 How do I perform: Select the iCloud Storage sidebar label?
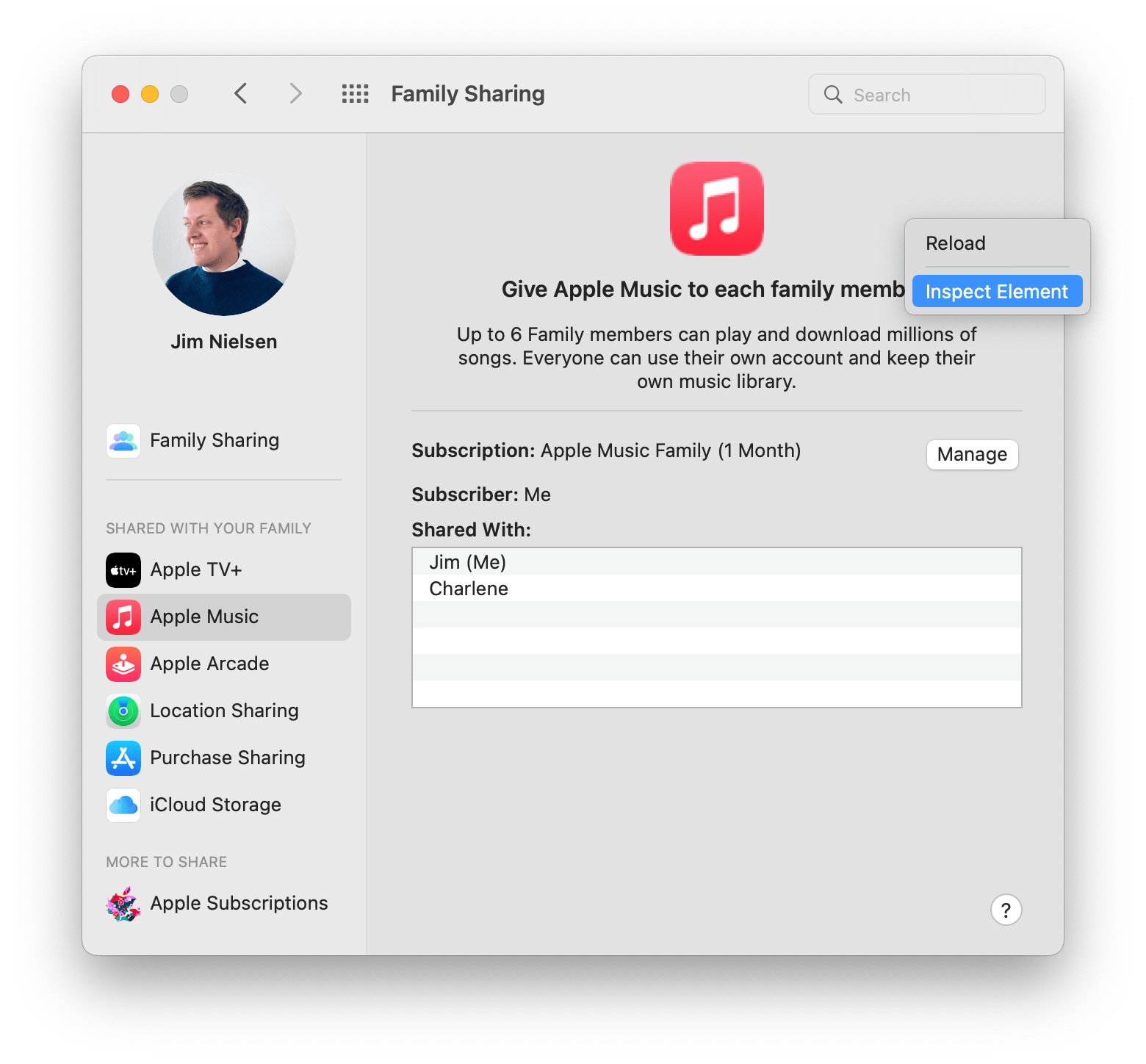click(x=215, y=805)
